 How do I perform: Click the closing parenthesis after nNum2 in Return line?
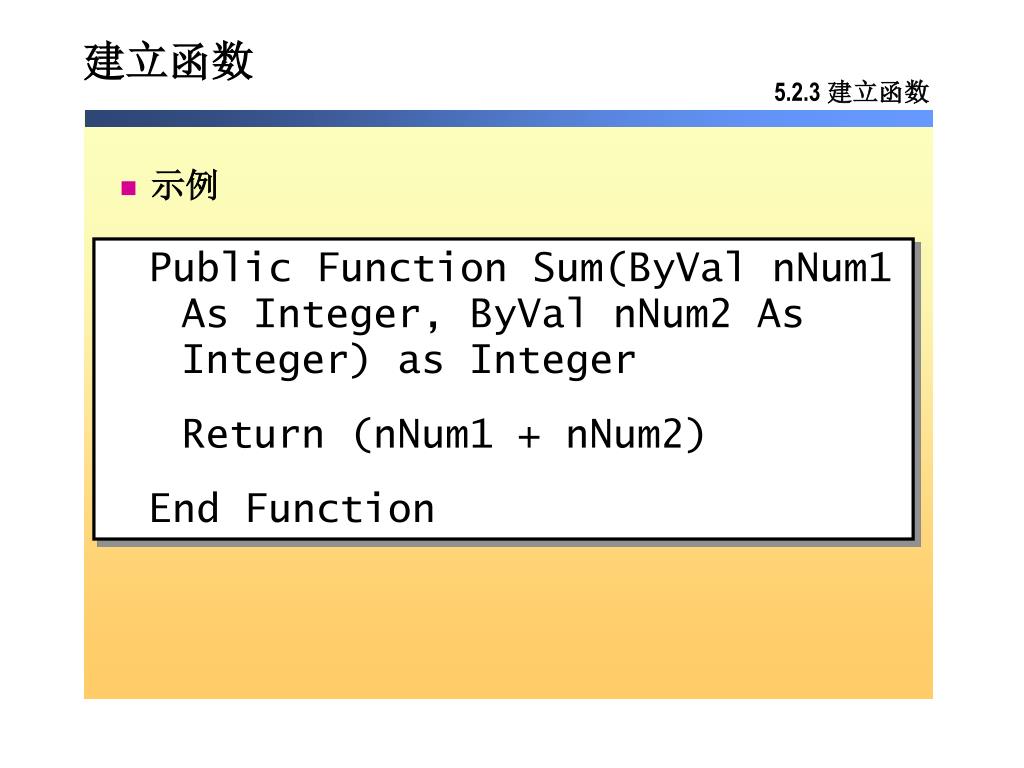point(695,435)
